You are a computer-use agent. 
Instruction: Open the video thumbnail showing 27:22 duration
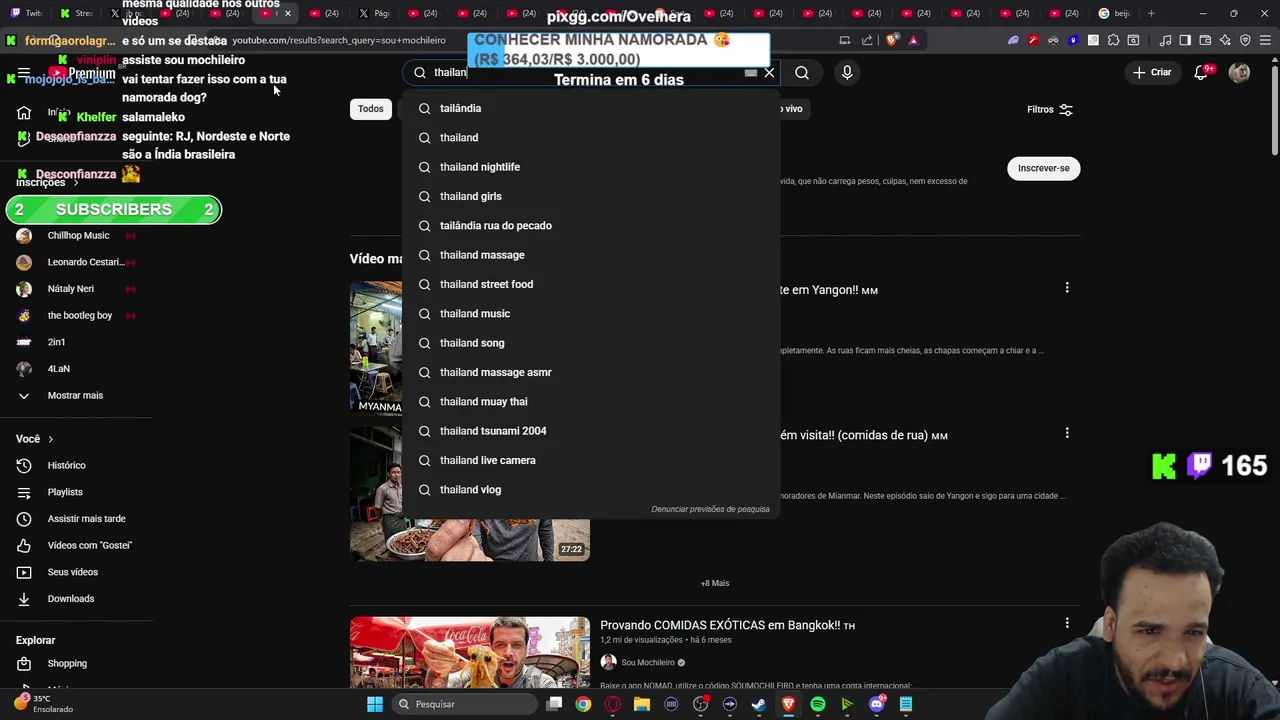tap(470, 494)
